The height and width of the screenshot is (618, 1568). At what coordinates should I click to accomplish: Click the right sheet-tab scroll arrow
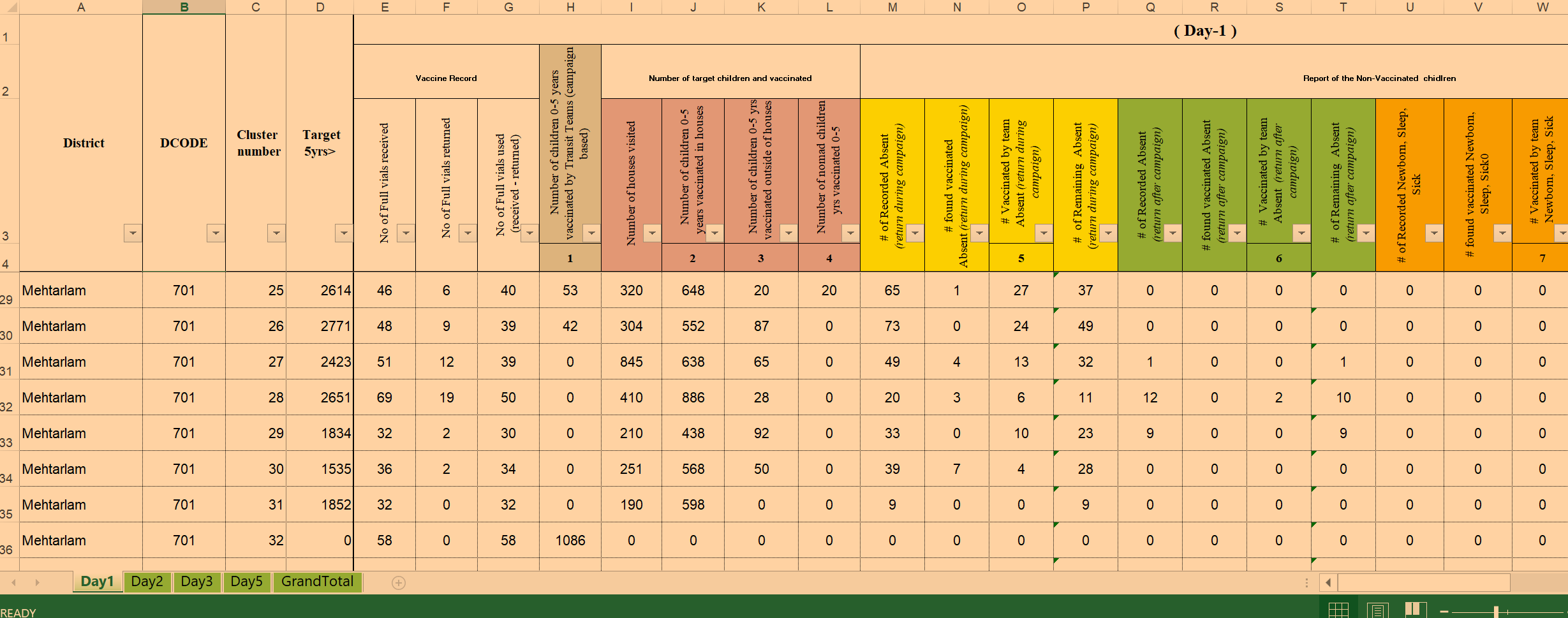point(36,582)
